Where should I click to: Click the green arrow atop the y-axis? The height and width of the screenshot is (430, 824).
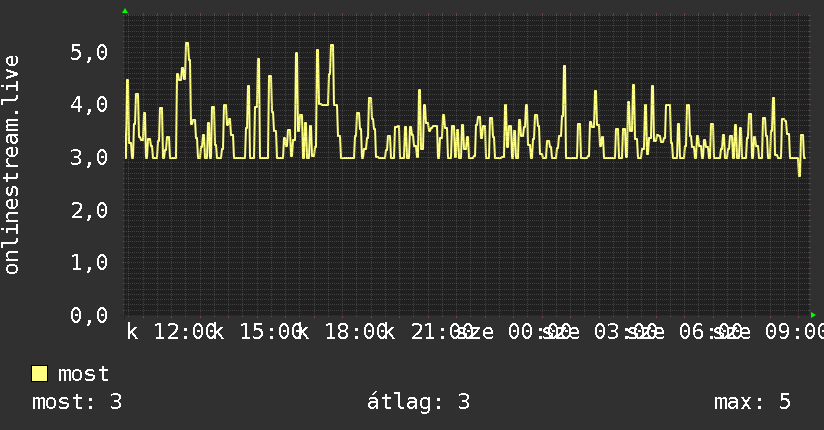click(125, 11)
